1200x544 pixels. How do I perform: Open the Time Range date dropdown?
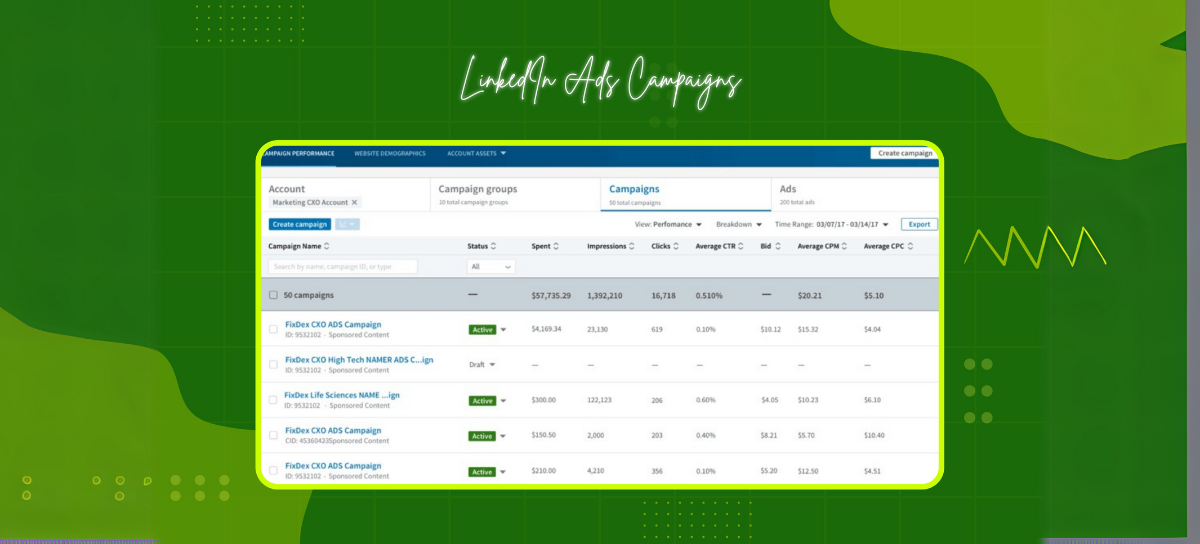pyautogui.click(x=832, y=225)
